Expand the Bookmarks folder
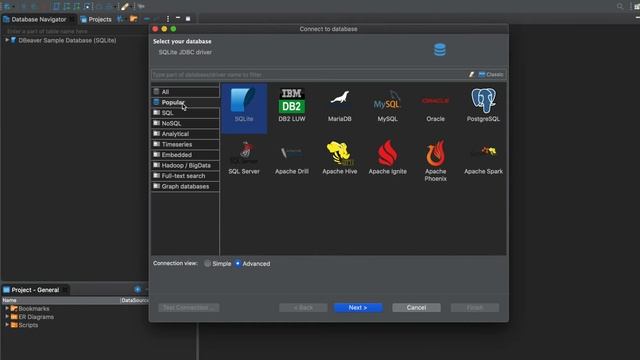Image resolution: width=640 pixels, height=360 pixels. [x=7, y=309]
